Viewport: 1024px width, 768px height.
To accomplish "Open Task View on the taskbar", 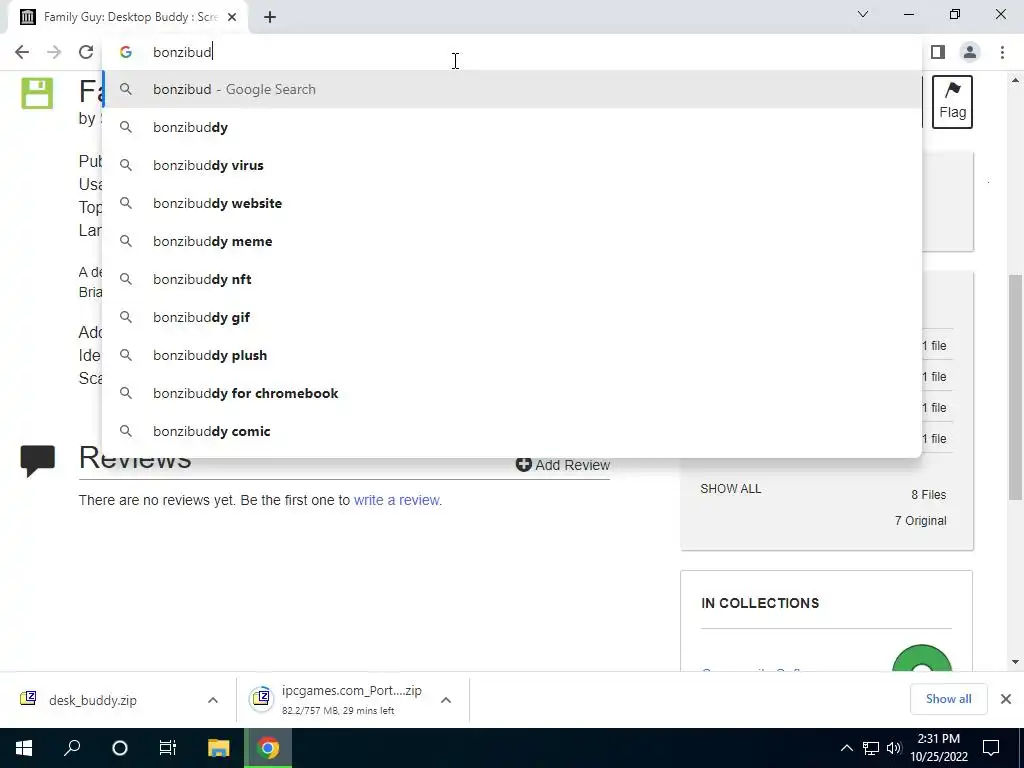I will point(168,748).
